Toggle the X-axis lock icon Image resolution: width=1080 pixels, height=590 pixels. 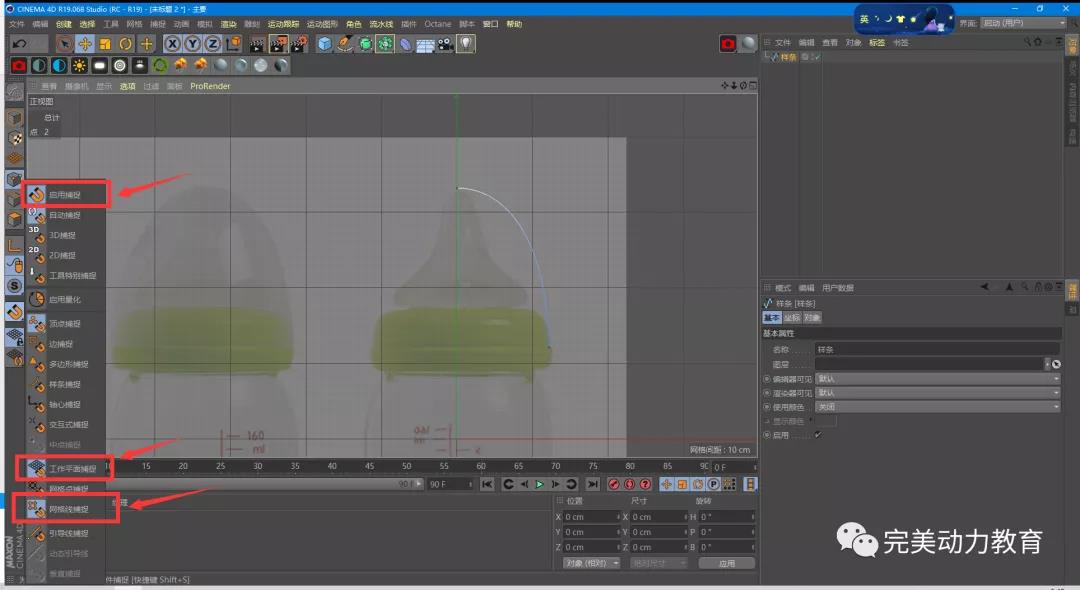[173, 44]
